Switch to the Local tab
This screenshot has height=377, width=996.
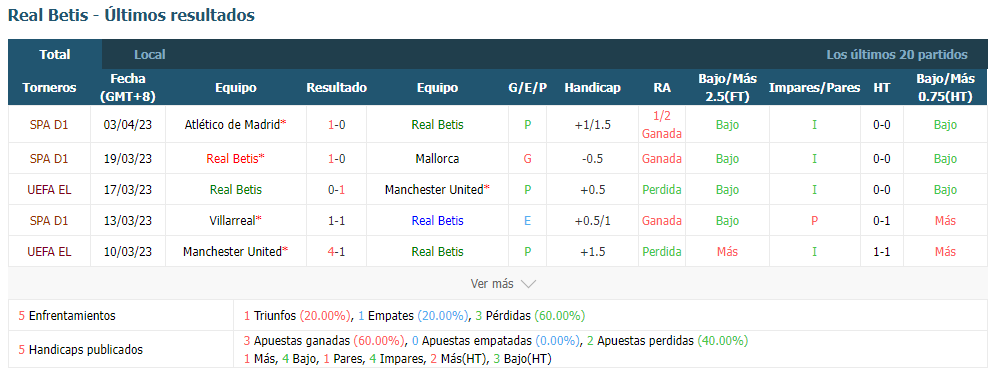150,55
